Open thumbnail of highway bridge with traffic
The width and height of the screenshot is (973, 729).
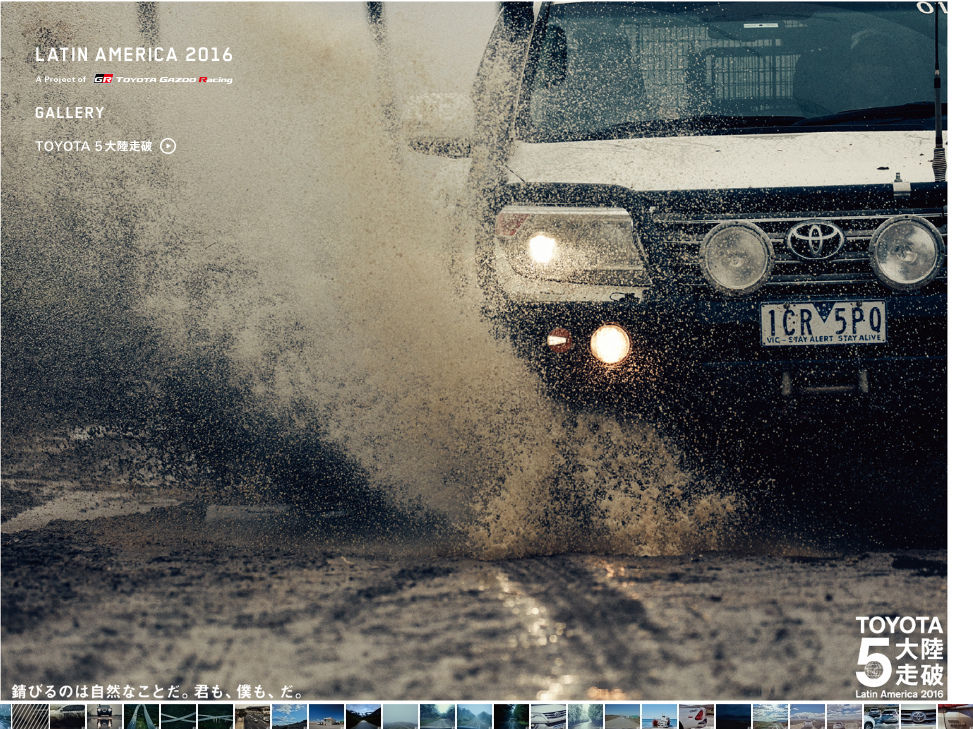coord(253,717)
